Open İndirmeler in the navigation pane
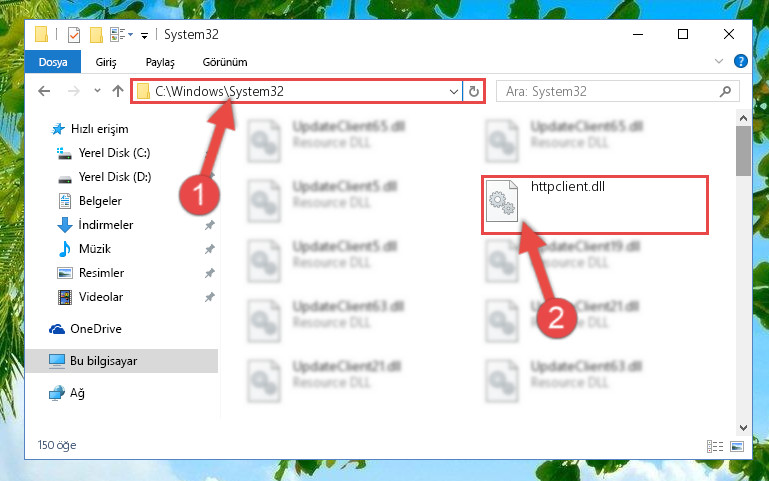769x481 pixels. point(106,225)
